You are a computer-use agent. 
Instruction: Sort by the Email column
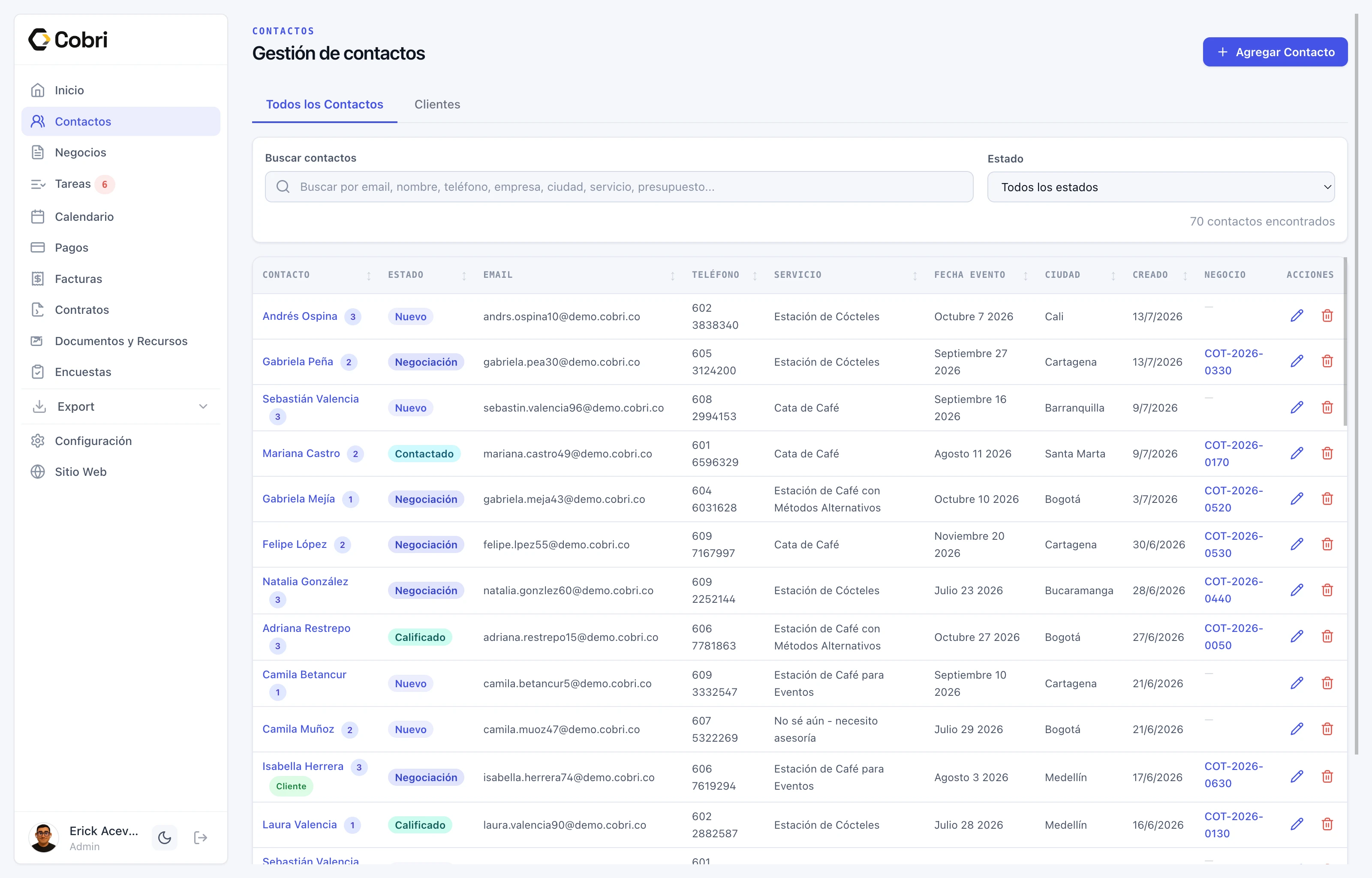(673, 275)
